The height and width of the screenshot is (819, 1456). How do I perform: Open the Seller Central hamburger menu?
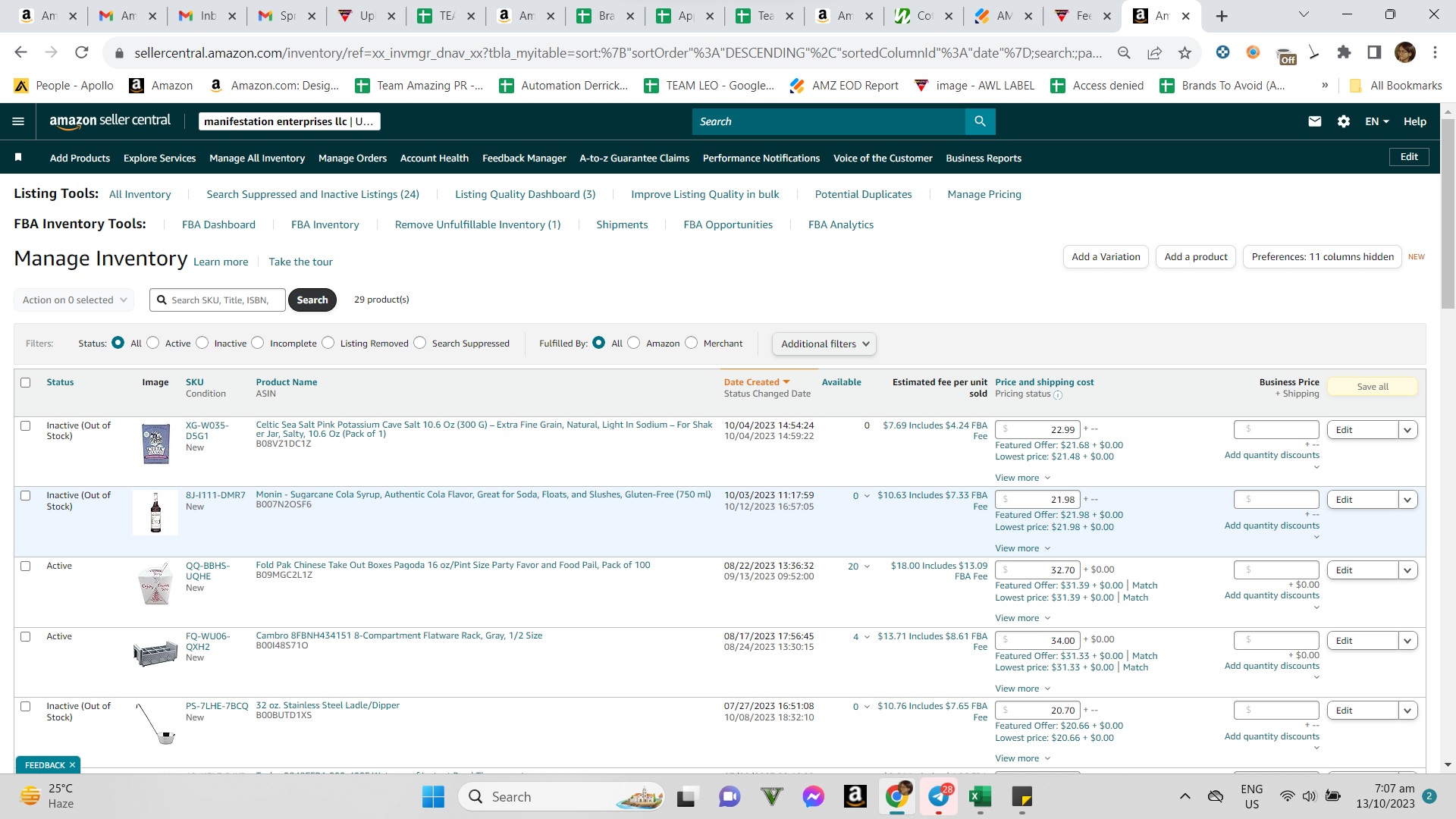tap(18, 121)
